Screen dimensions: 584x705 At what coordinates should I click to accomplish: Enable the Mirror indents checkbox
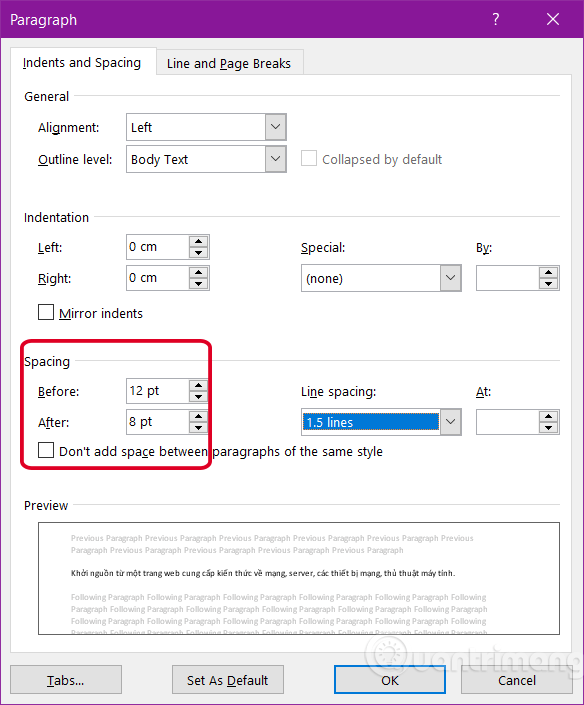pos(46,312)
